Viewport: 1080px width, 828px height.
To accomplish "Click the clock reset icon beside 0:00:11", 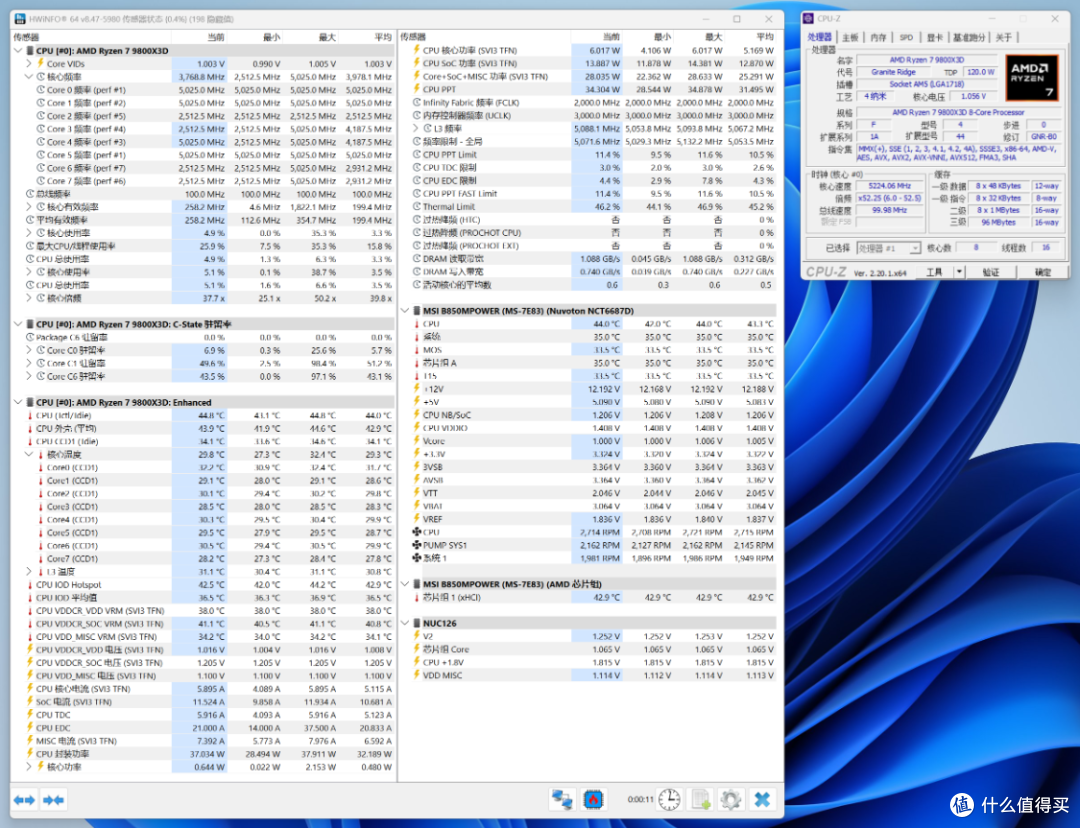I will coord(669,799).
